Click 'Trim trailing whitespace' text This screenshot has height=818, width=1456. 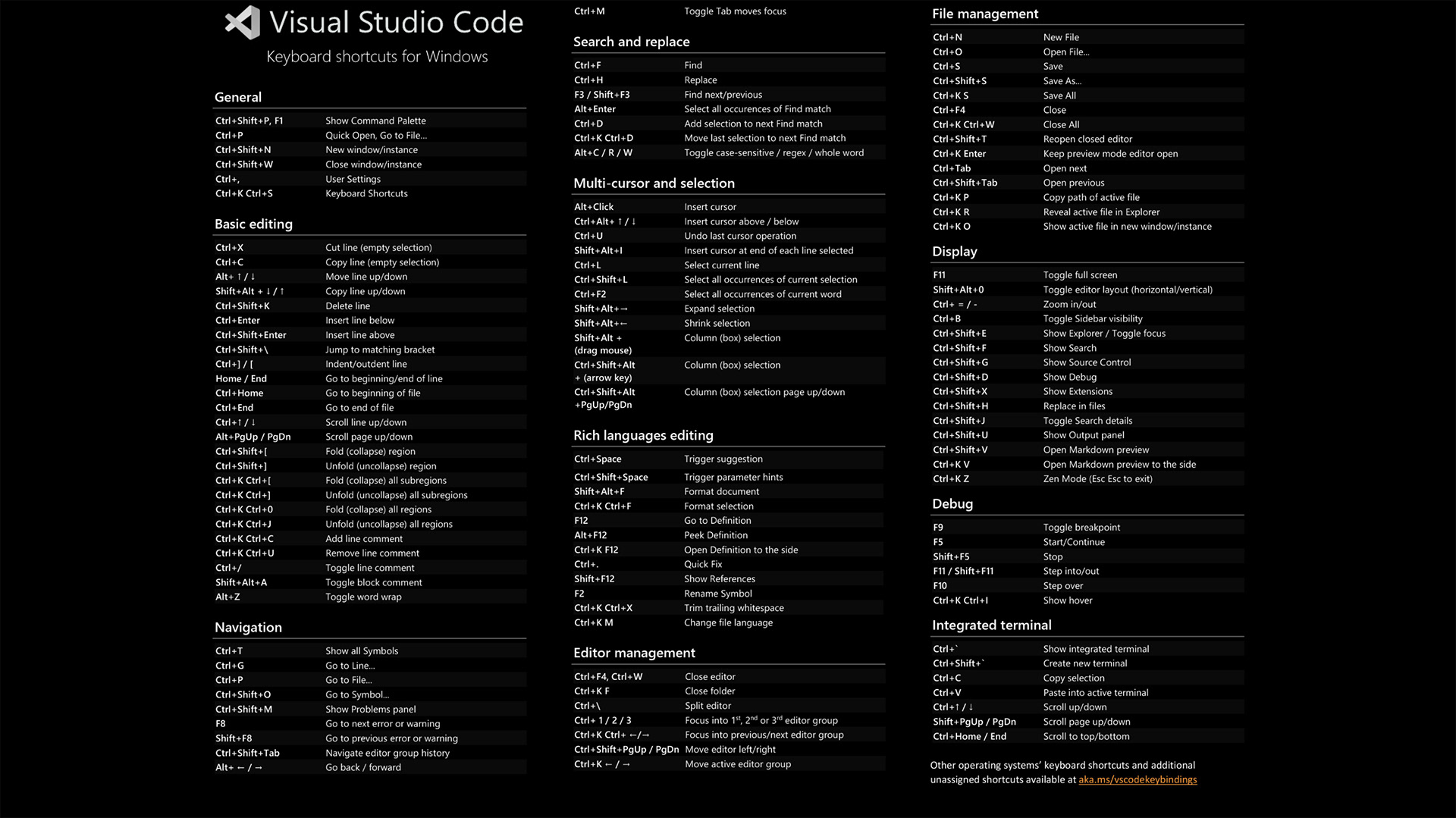tap(734, 608)
